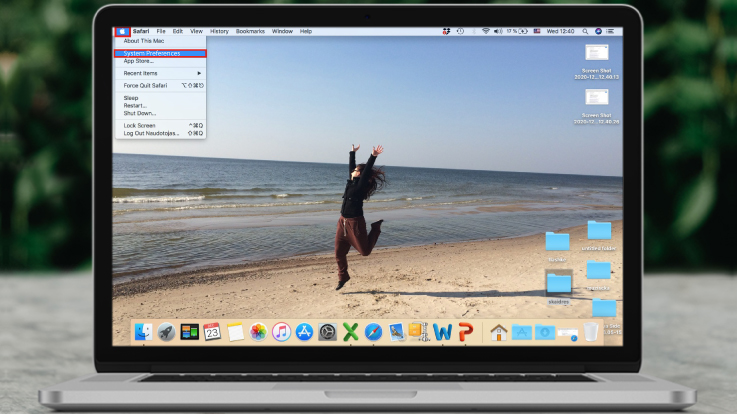Open Calendar icon in the Dock
This screenshot has height=414, width=737.
(x=212, y=331)
